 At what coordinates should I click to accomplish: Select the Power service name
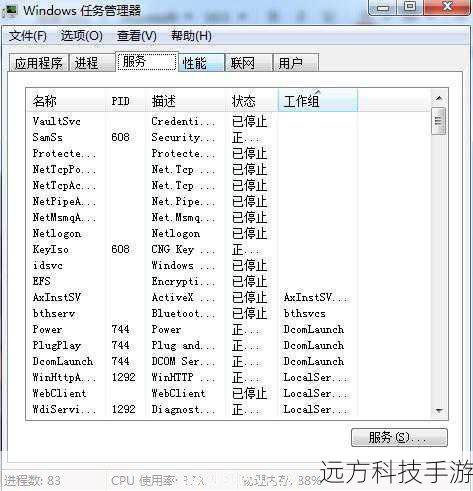[47, 329]
